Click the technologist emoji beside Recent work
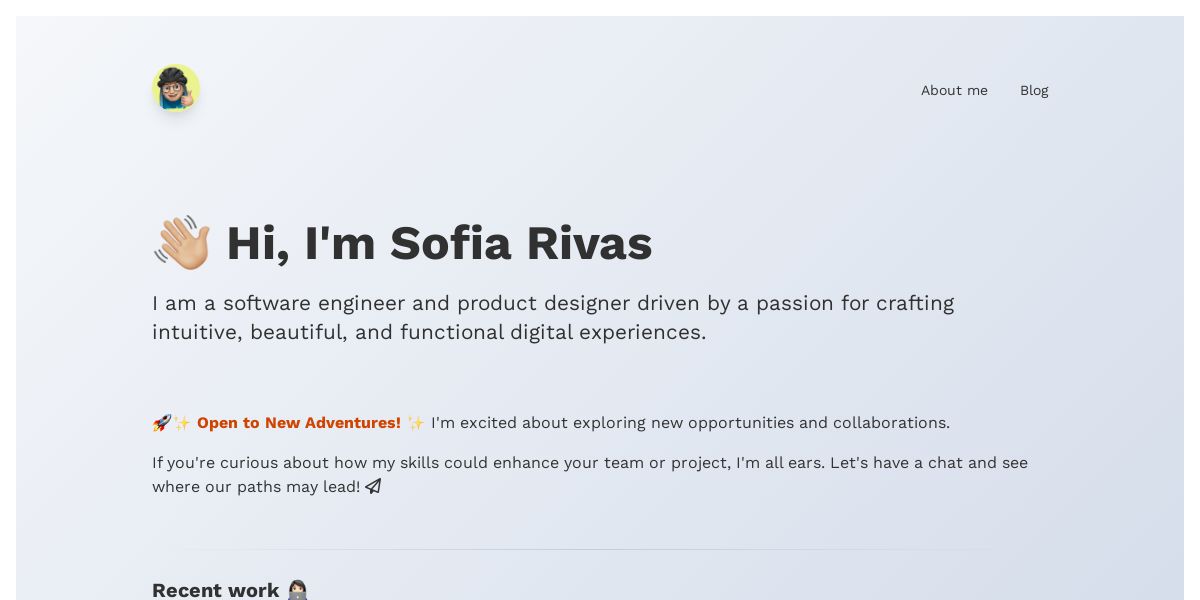This screenshot has height=600, width=1200. pos(297,590)
